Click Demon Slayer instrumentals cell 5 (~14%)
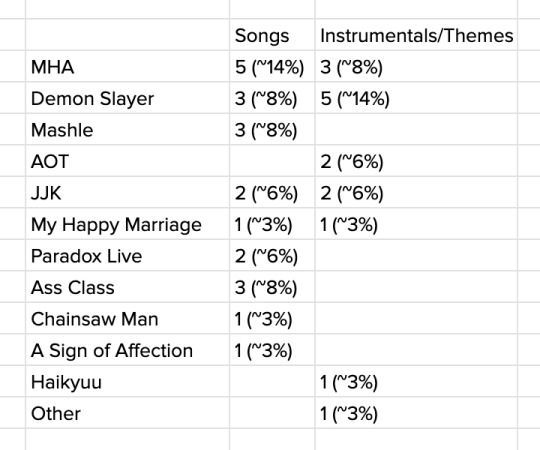 pyautogui.click(x=416, y=98)
